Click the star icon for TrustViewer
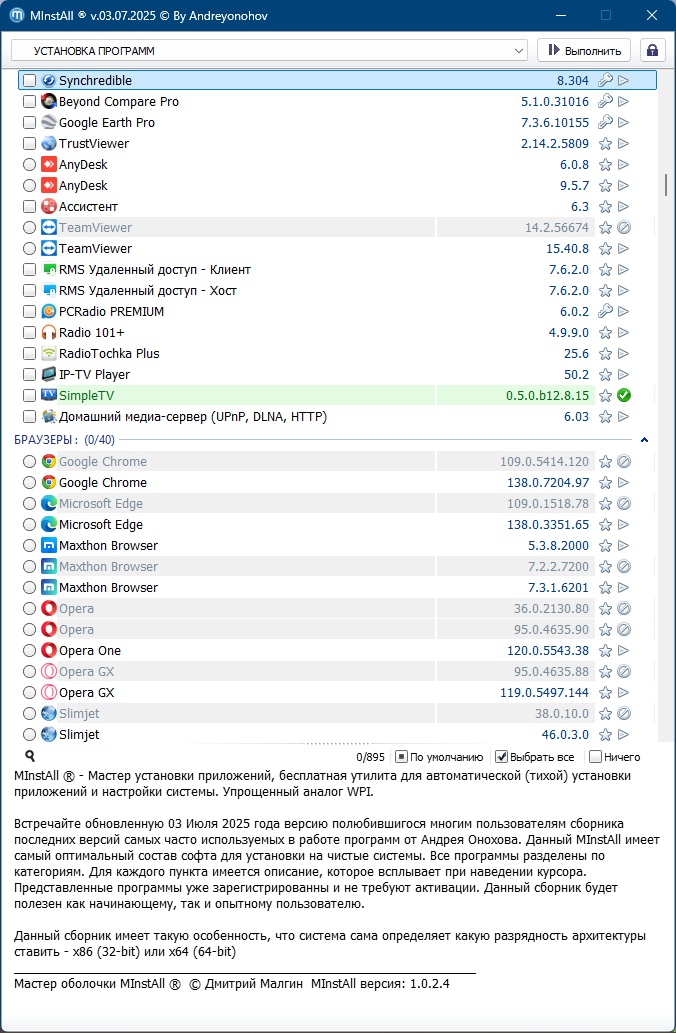676x1033 pixels. click(x=605, y=144)
